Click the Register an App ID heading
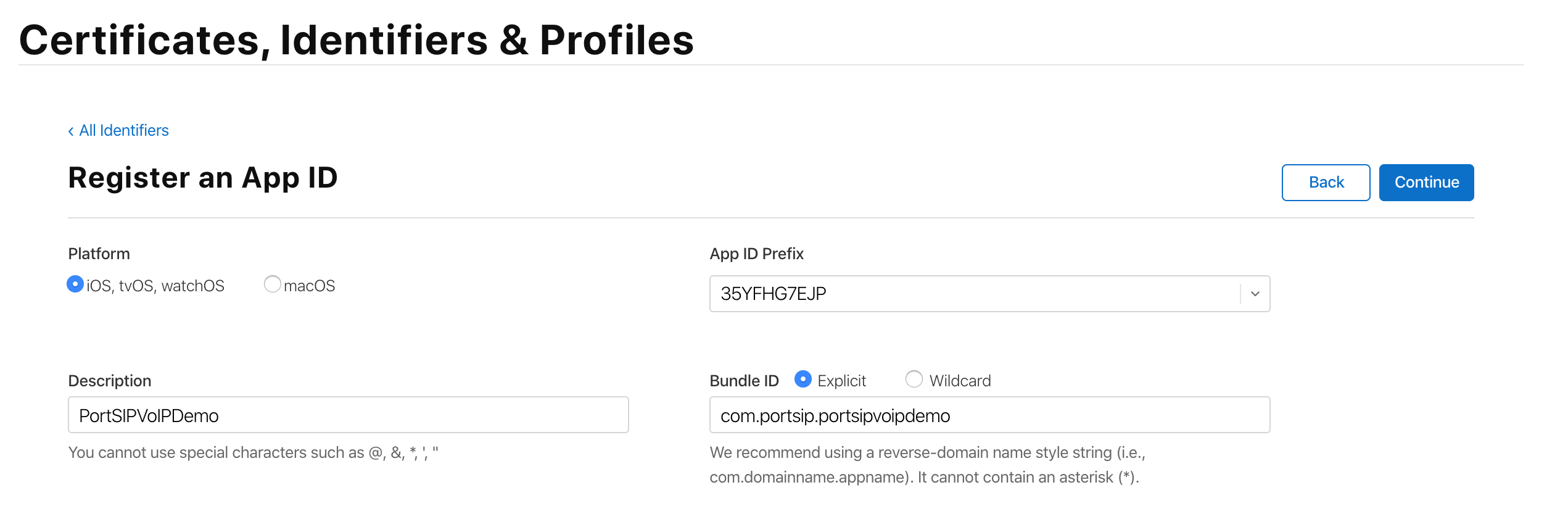This screenshot has height=527, width=1568. click(x=203, y=178)
